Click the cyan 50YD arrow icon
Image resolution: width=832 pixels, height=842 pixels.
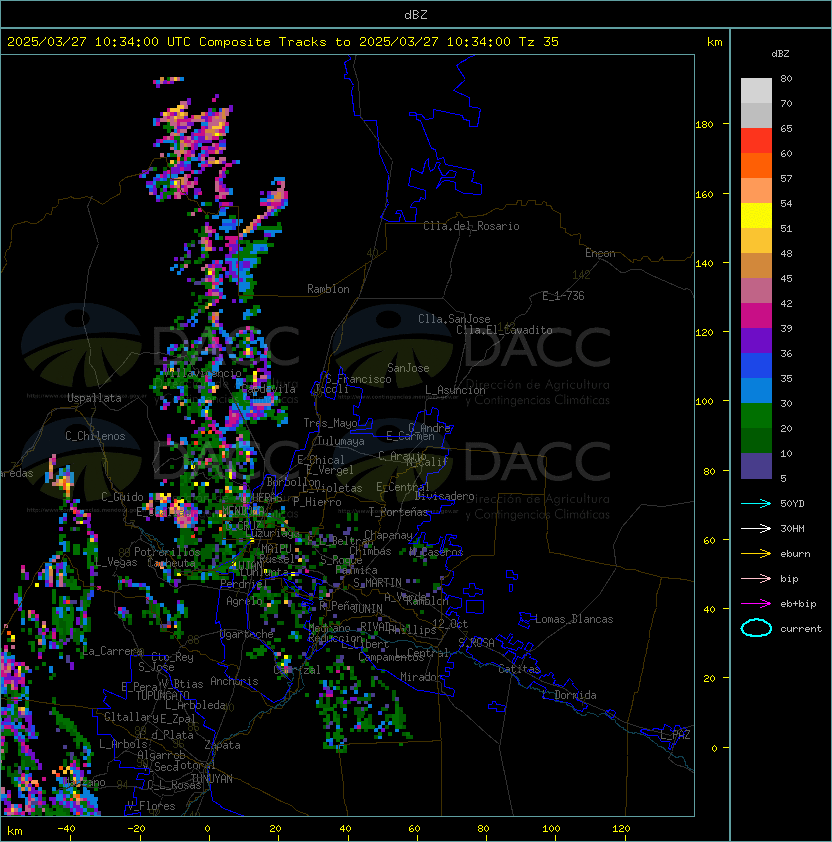pos(756,504)
